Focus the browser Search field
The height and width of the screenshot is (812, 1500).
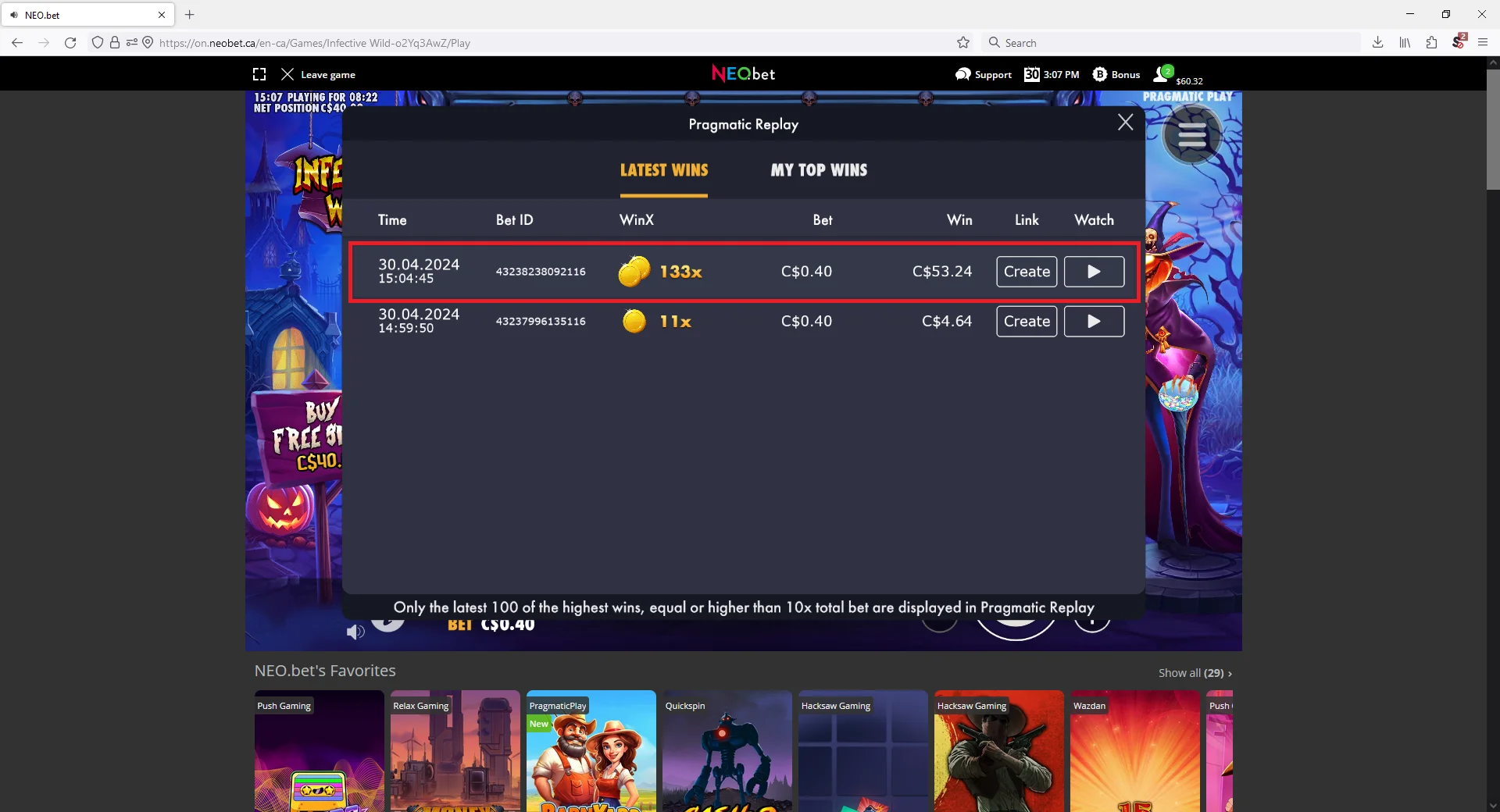[1170, 43]
